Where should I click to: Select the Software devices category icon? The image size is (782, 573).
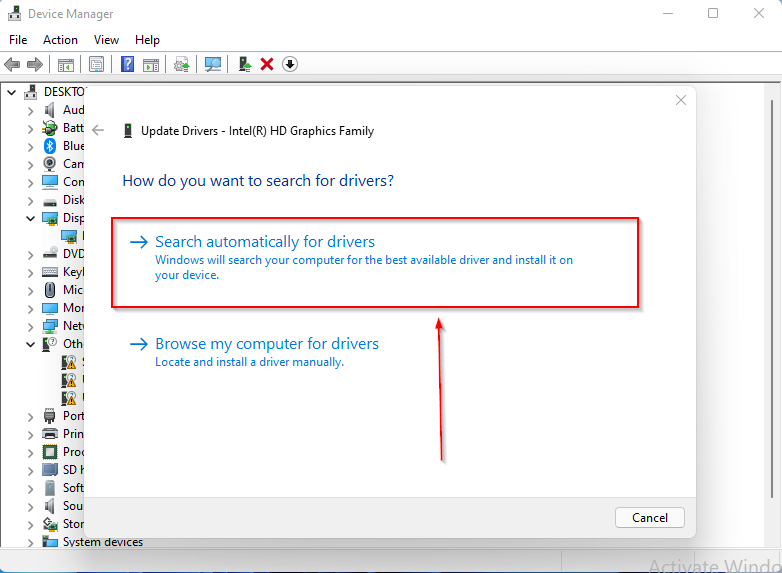[50, 488]
